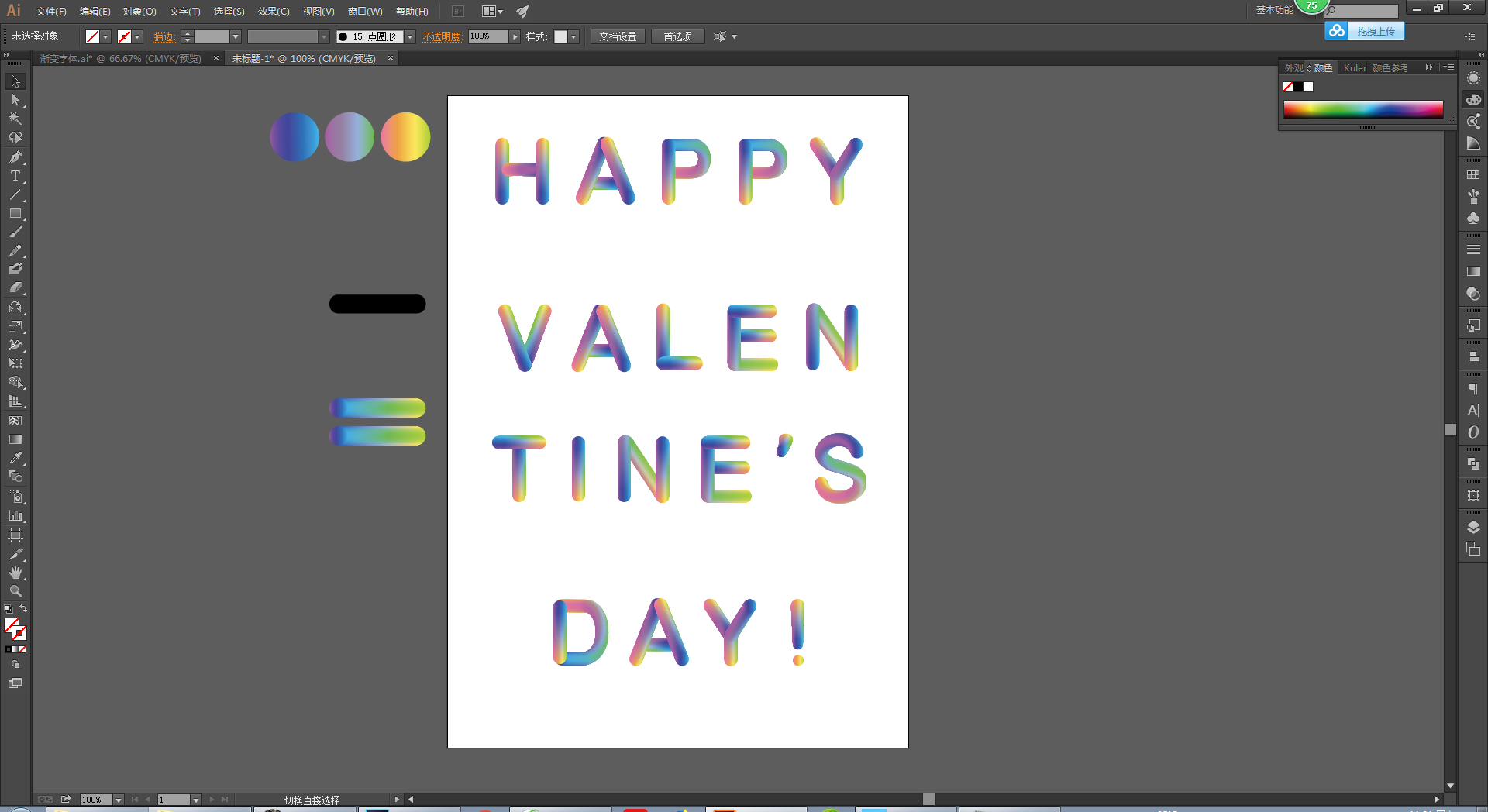This screenshot has width=1488, height=812.
Task: Open the Stroke panel icon in dock
Action: click(1473, 249)
